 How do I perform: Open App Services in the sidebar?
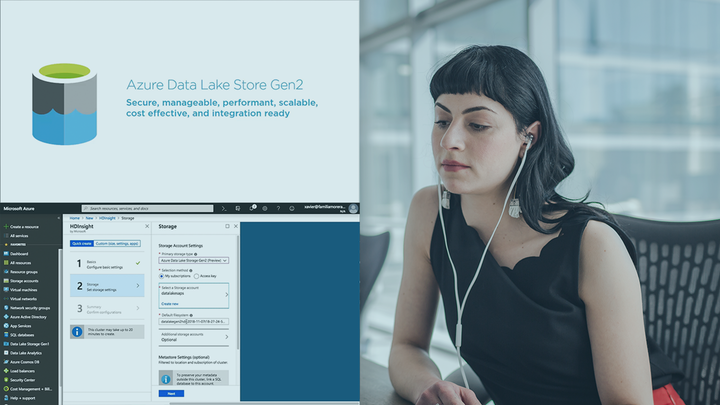(17, 326)
